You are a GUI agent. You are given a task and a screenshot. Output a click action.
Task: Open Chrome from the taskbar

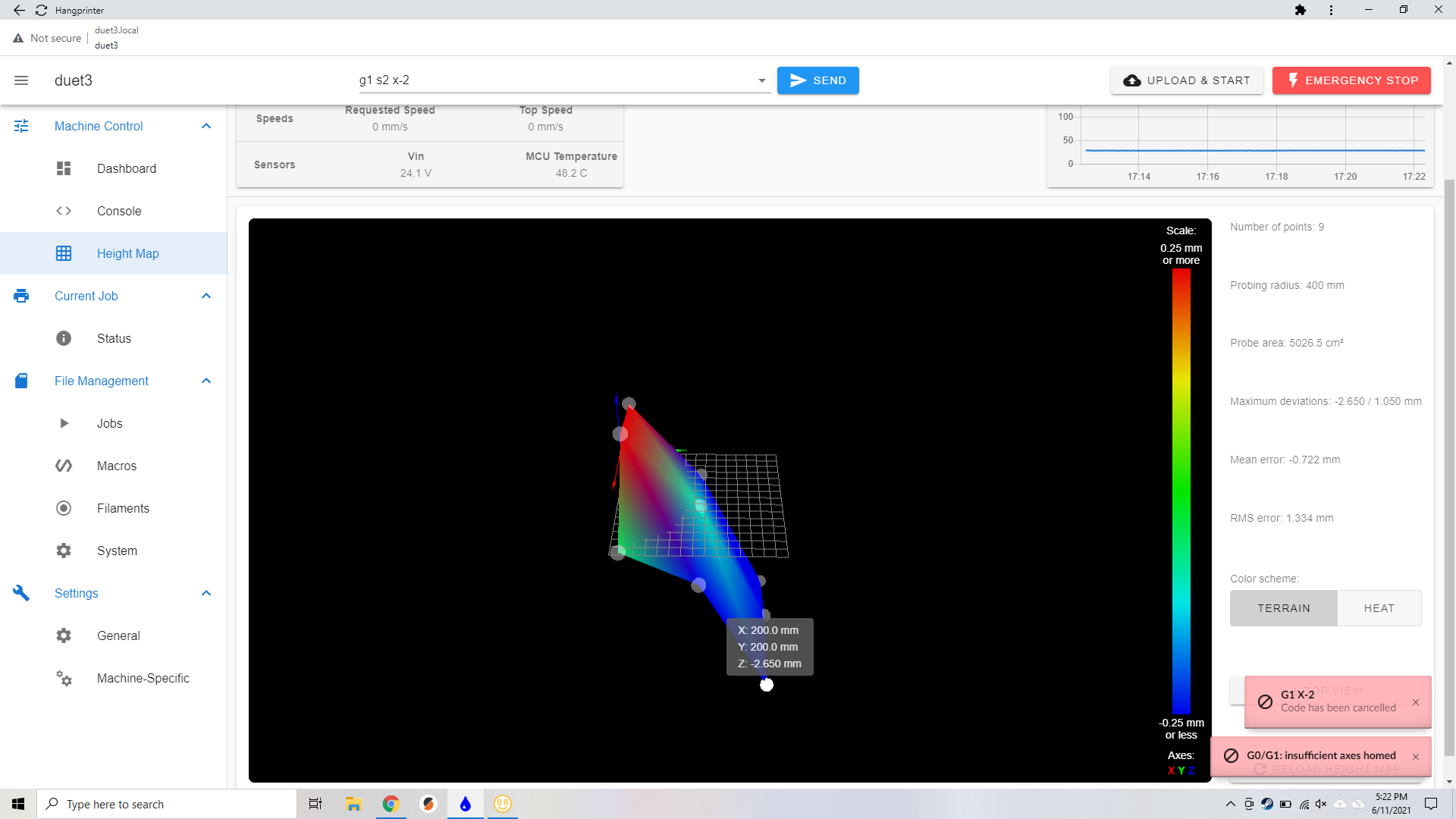click(391, 804)
